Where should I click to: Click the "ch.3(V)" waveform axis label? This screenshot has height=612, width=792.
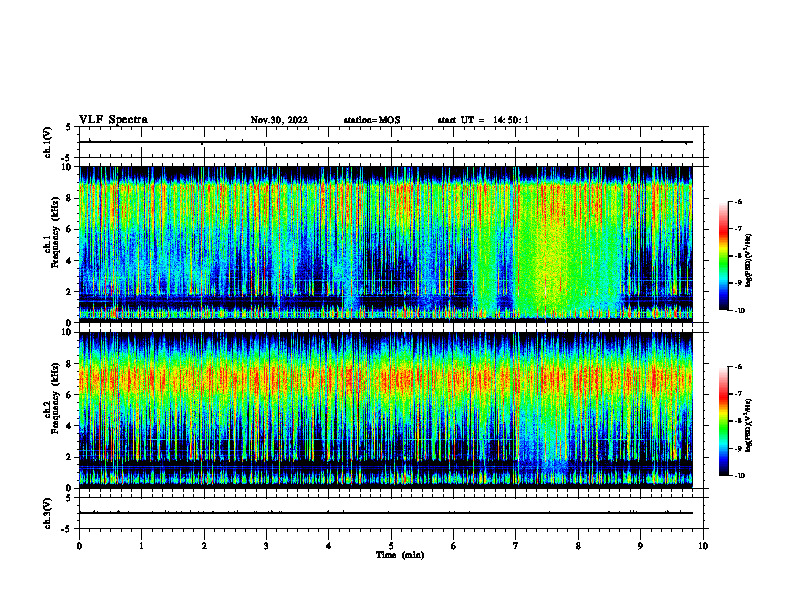(47, 513)
